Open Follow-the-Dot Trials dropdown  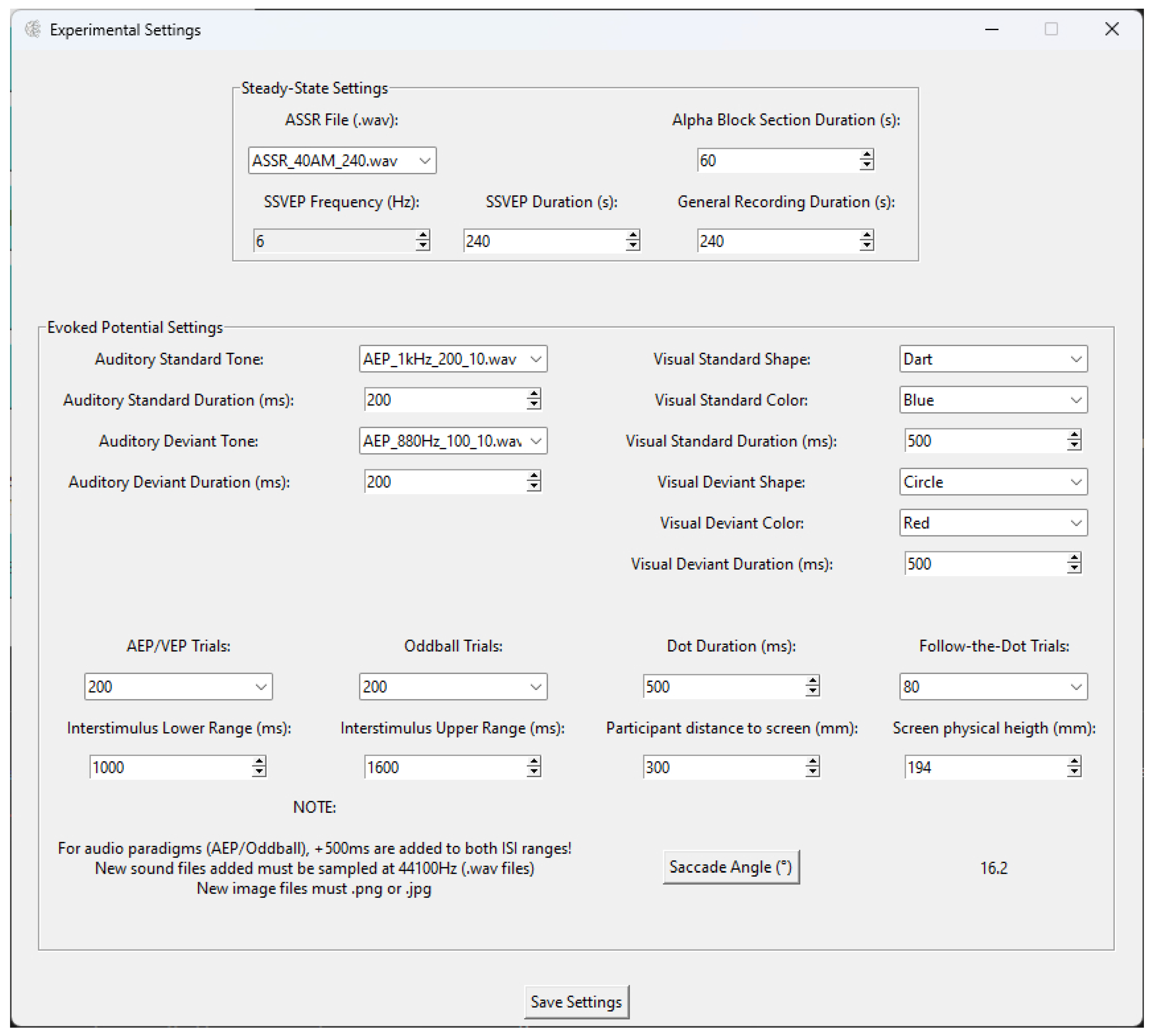1075,687
